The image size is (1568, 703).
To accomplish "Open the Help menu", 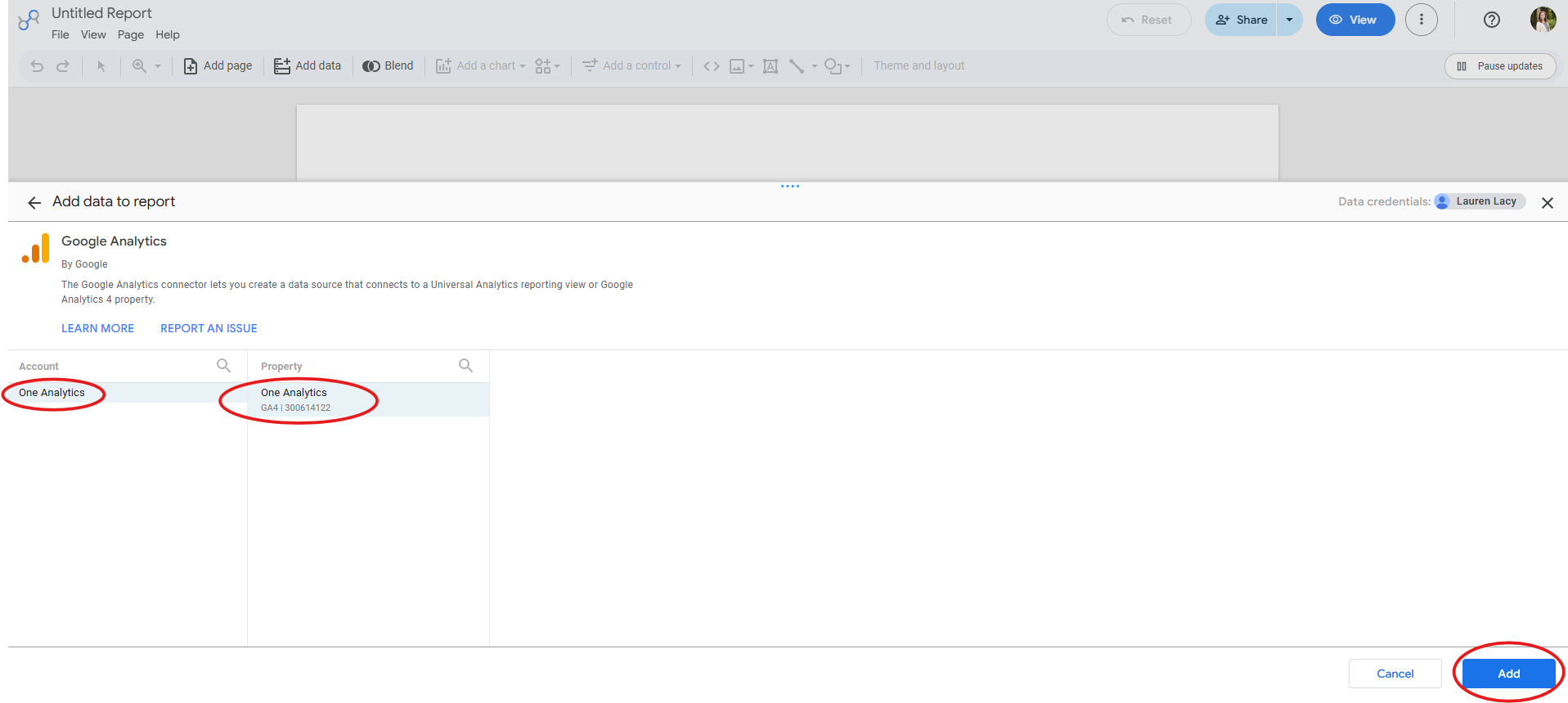I will pos(168,35).
